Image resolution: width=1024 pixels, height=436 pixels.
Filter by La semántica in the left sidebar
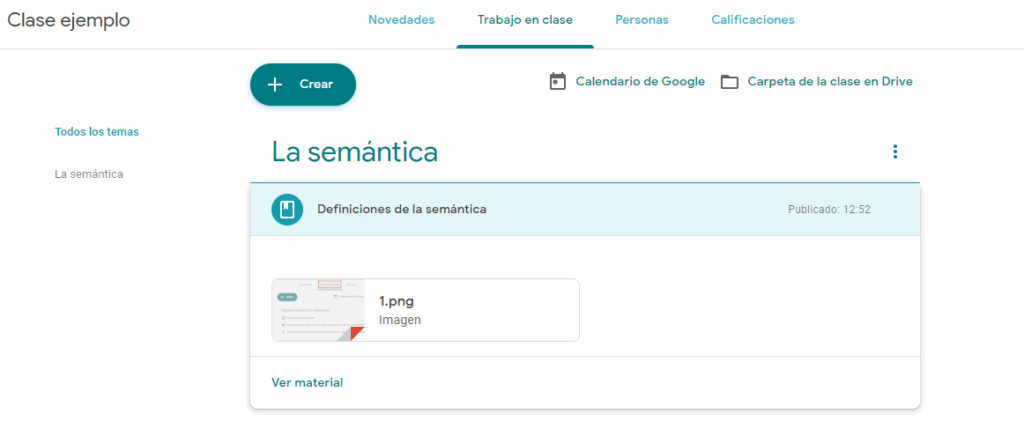(x=89, y=175)
